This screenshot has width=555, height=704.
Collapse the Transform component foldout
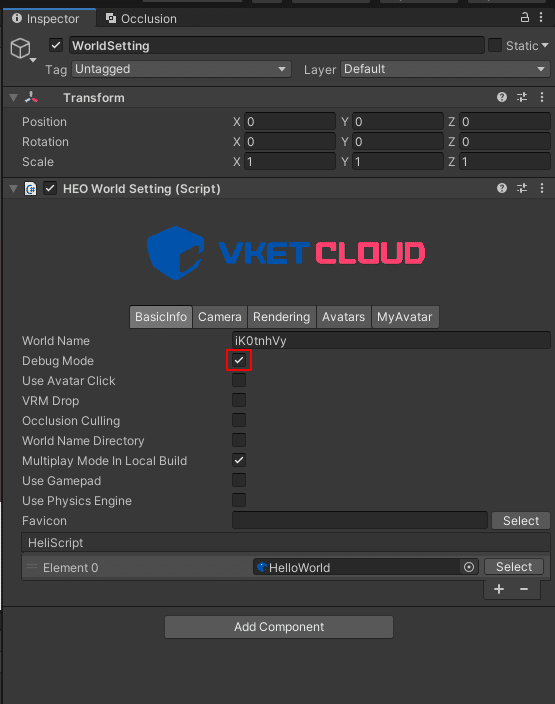coord(13,97)
